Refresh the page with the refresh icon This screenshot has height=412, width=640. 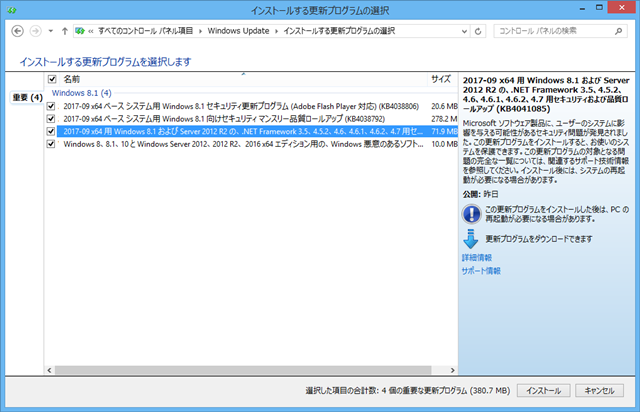pyautogui.click(x=478, y=31)
